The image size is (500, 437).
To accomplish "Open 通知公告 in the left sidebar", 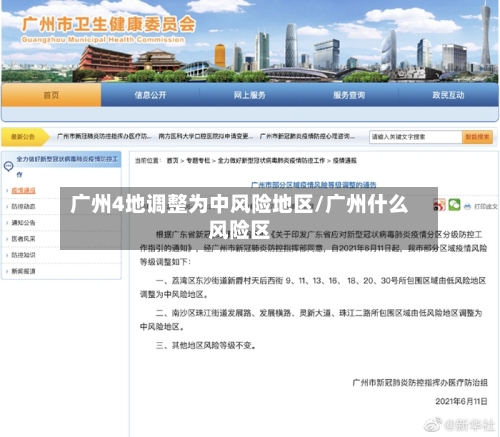I will tap(23, 223).
